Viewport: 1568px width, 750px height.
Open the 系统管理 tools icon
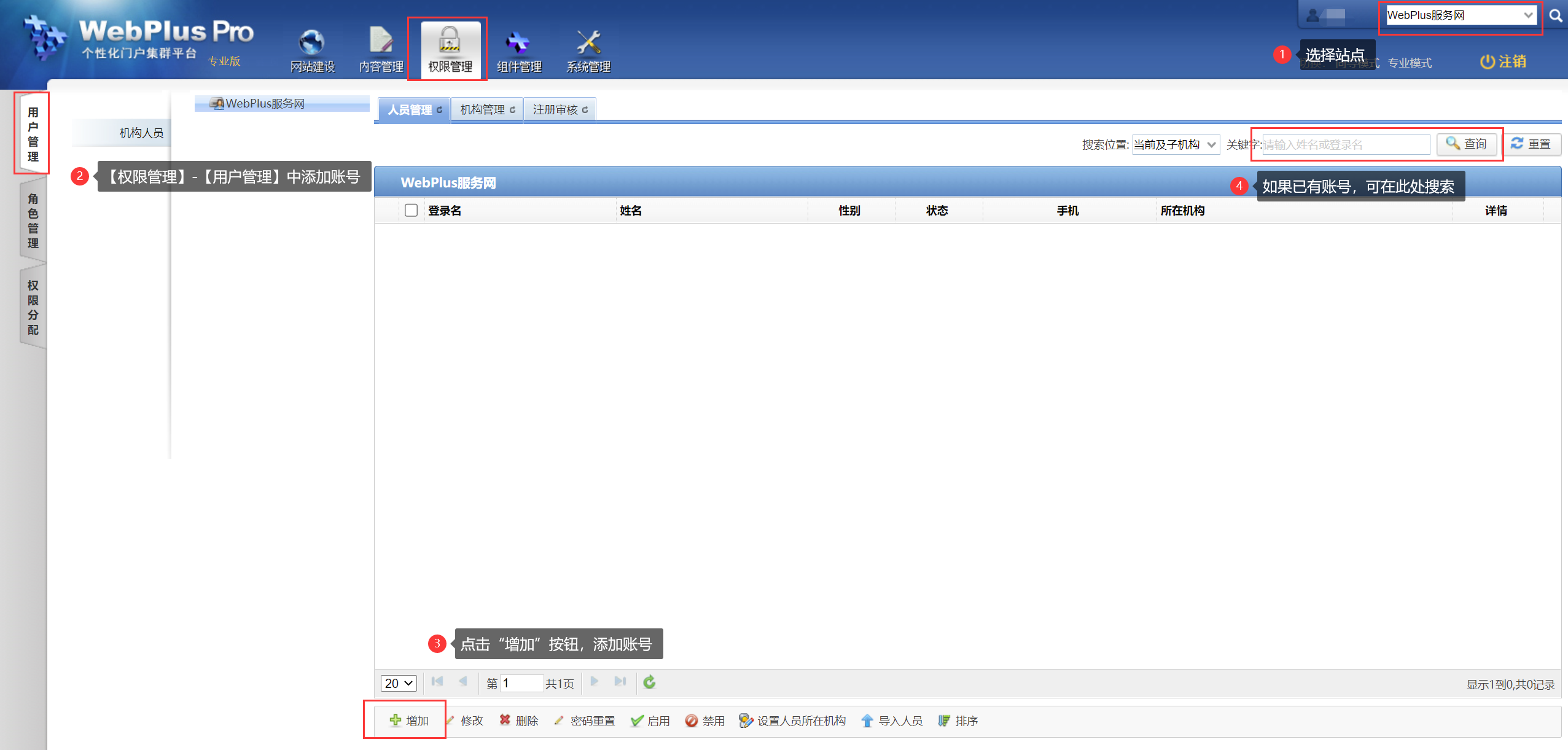[x=588, y=42]
